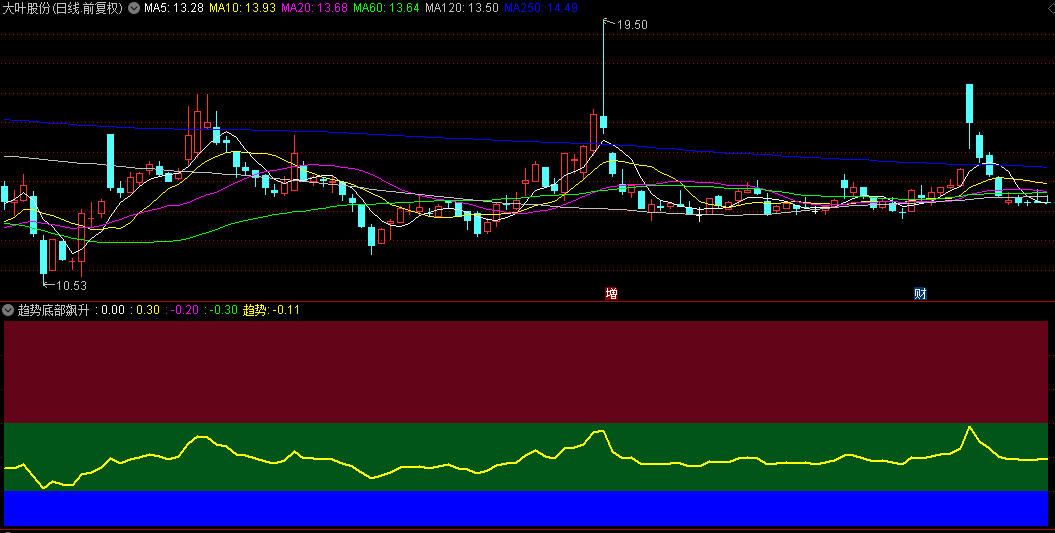
Task: Select the MA10: 13.93 label
Action: coord(242,8)
